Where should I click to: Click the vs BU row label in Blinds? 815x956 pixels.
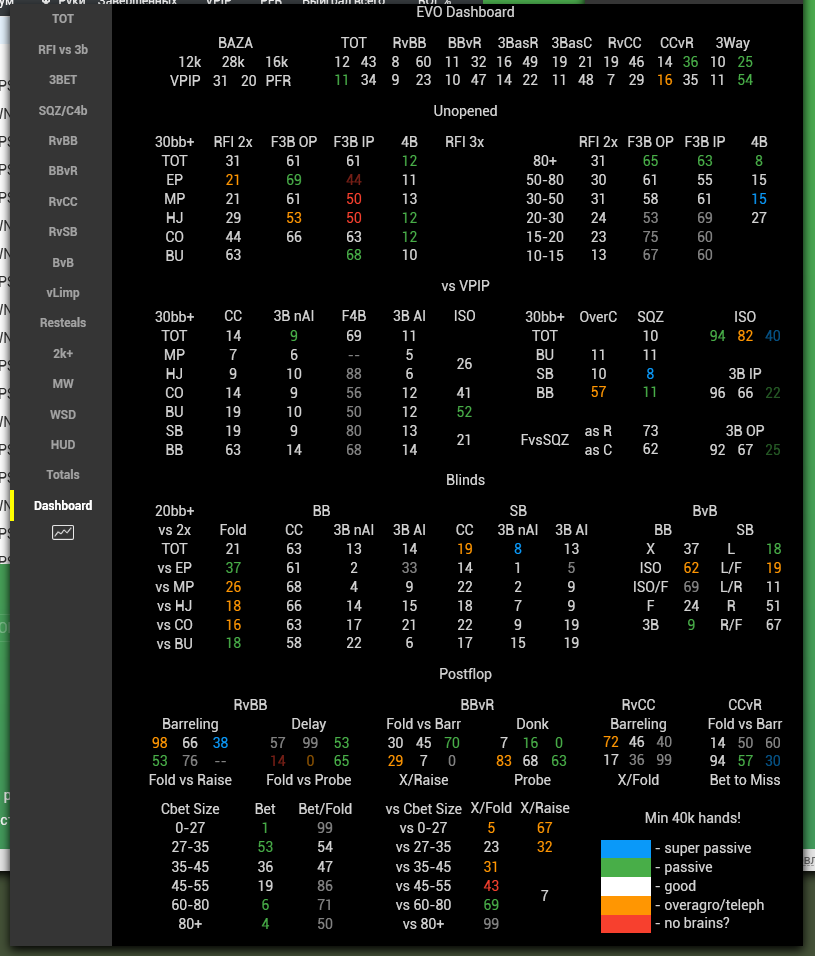click(x=174, y=643)
